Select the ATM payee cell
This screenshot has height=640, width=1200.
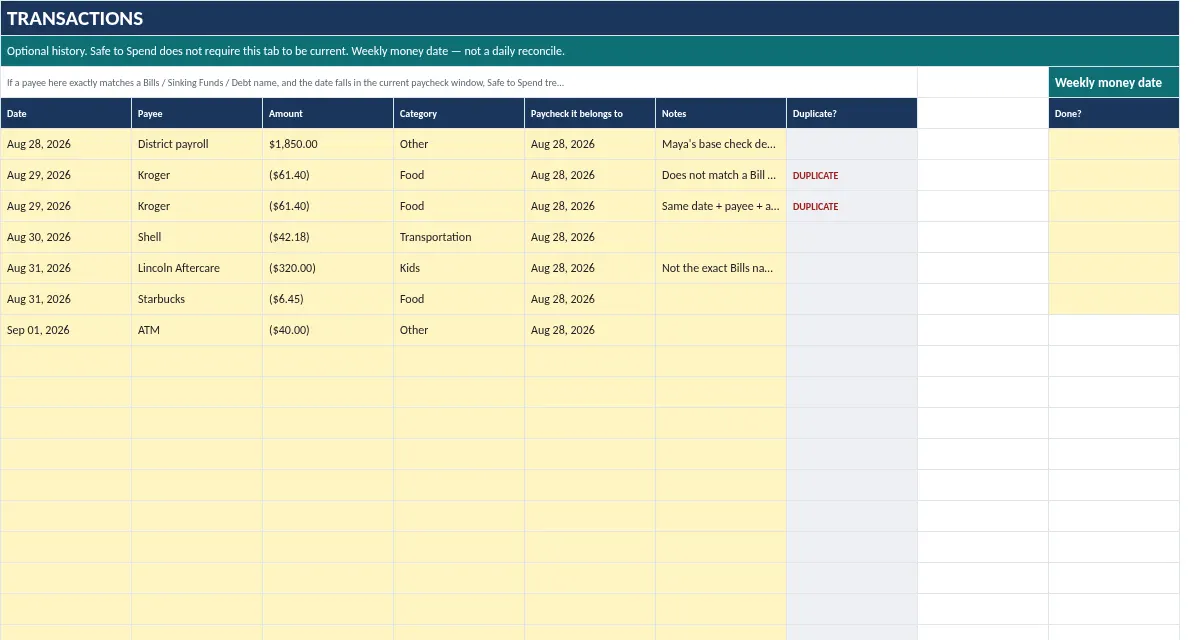coord(197,331)
